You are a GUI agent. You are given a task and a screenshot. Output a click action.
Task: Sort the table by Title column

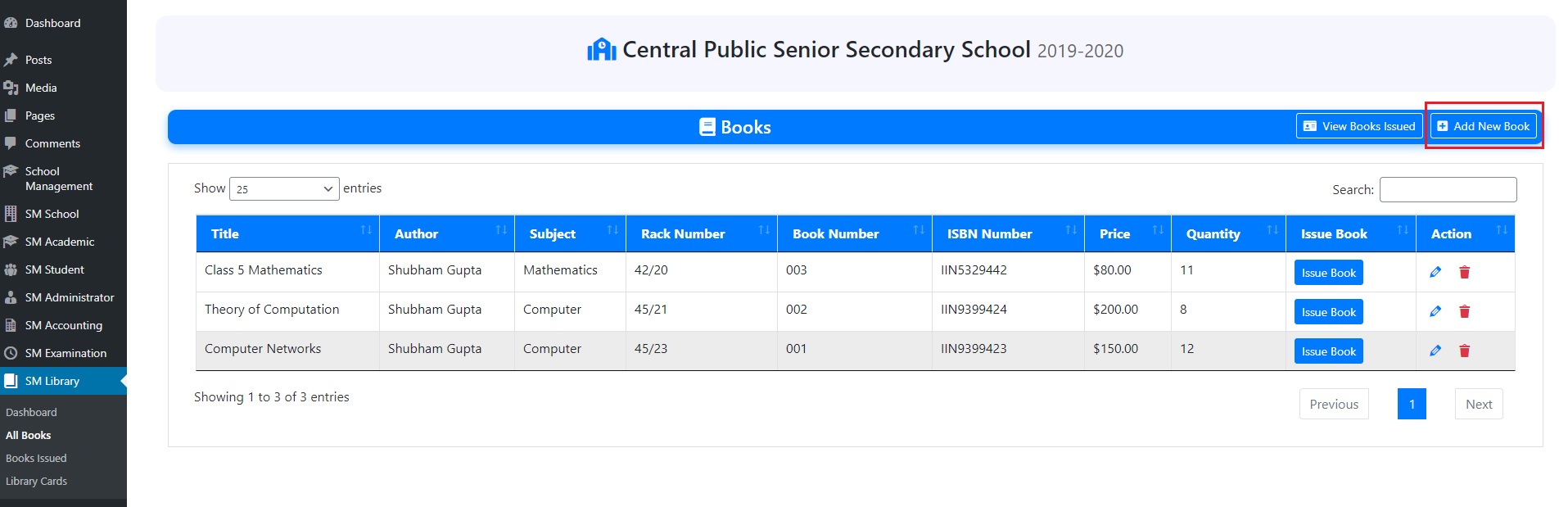(x=287, y=233)
